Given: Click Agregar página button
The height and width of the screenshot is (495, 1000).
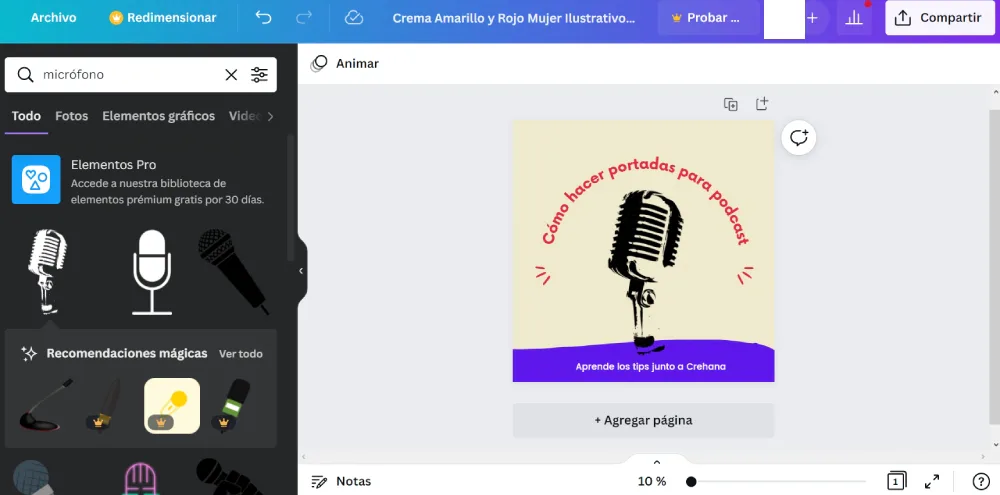Looking at the screenshot, I should [x=643, y=420].
